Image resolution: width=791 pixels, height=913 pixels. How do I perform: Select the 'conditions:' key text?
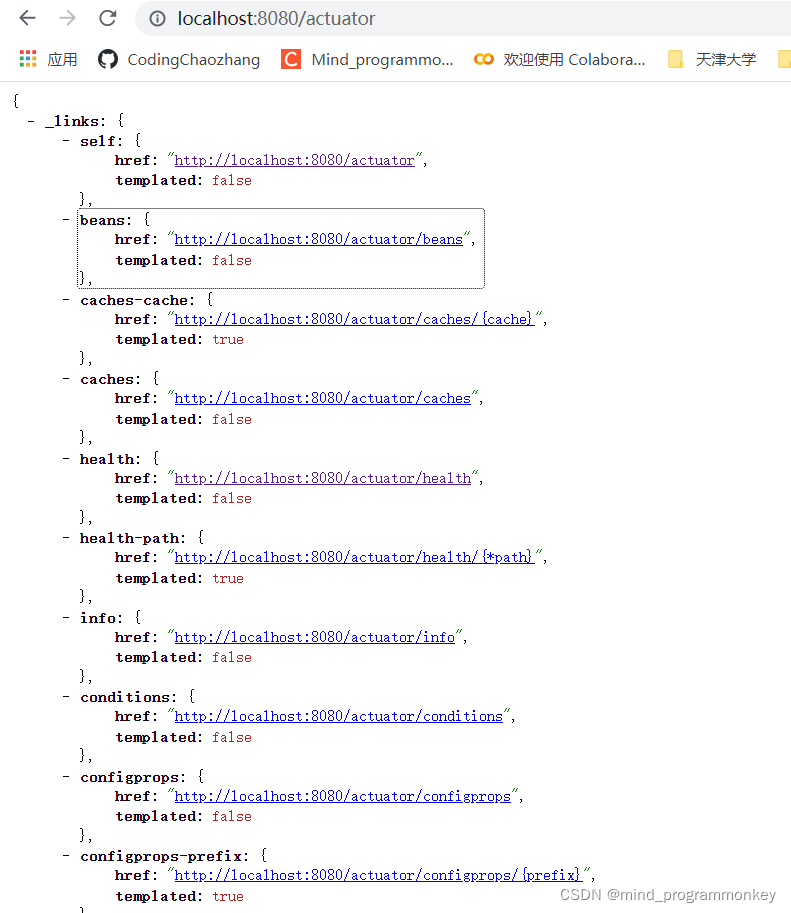click(128, 698)
